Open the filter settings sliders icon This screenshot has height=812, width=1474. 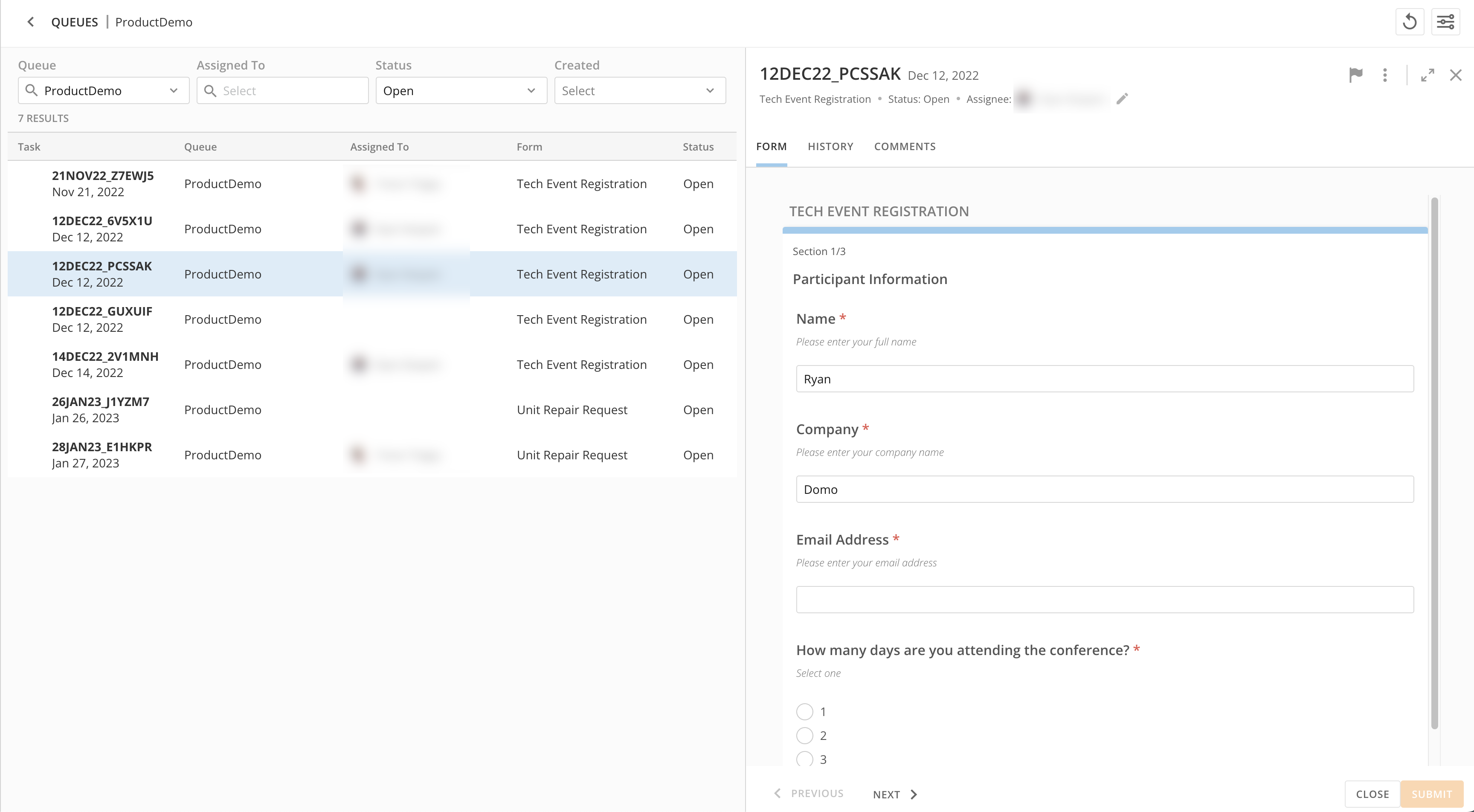1445,22
